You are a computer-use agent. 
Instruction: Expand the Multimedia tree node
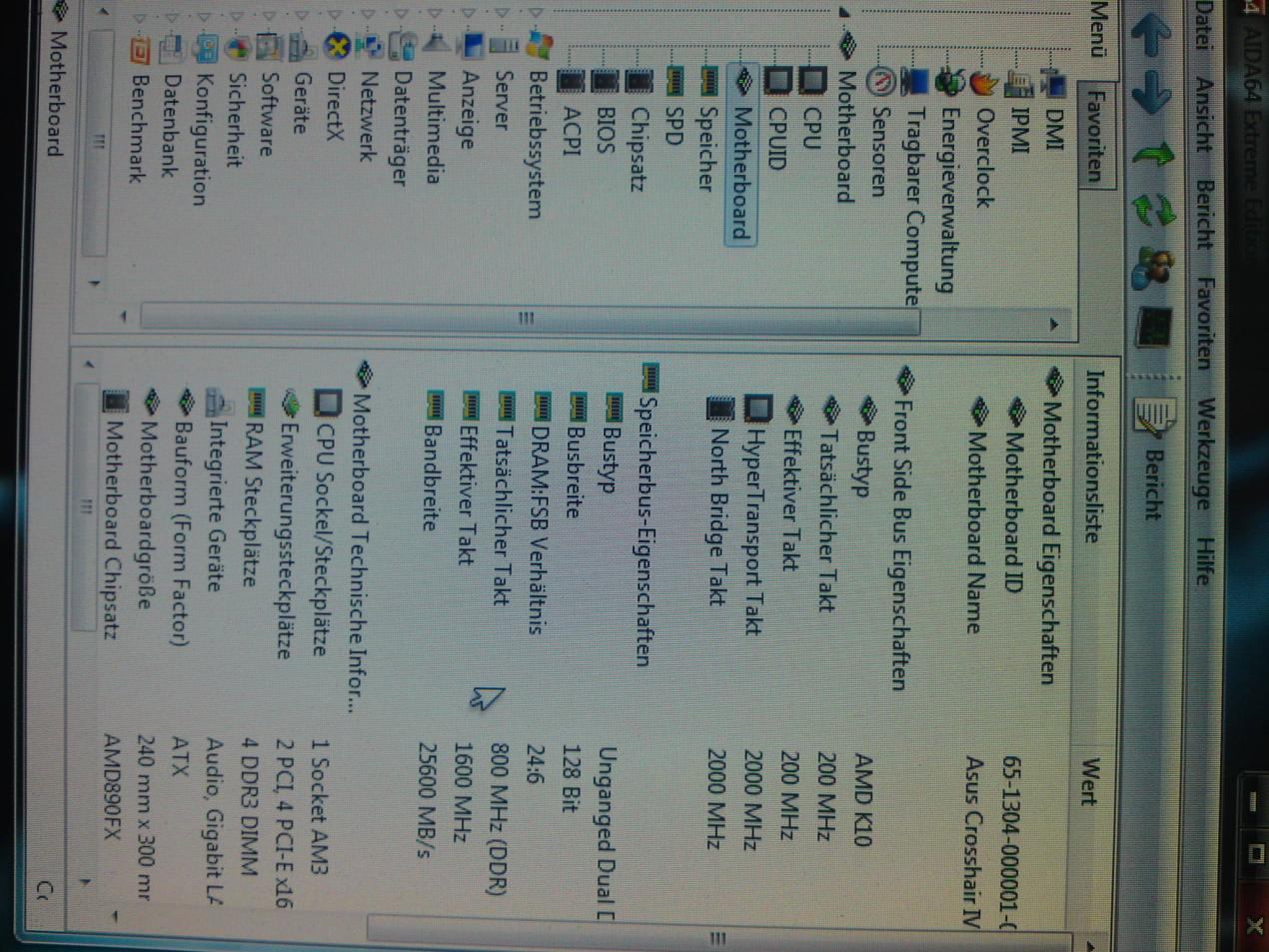point(436,13)
